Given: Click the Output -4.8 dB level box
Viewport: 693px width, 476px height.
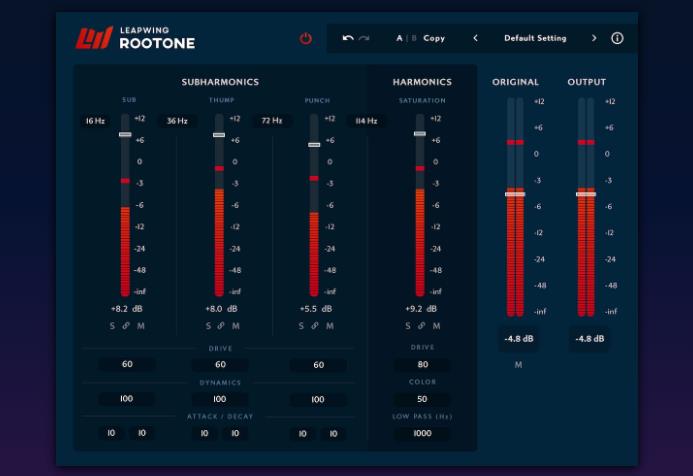Looking at the screenshot, I should 589,339.
